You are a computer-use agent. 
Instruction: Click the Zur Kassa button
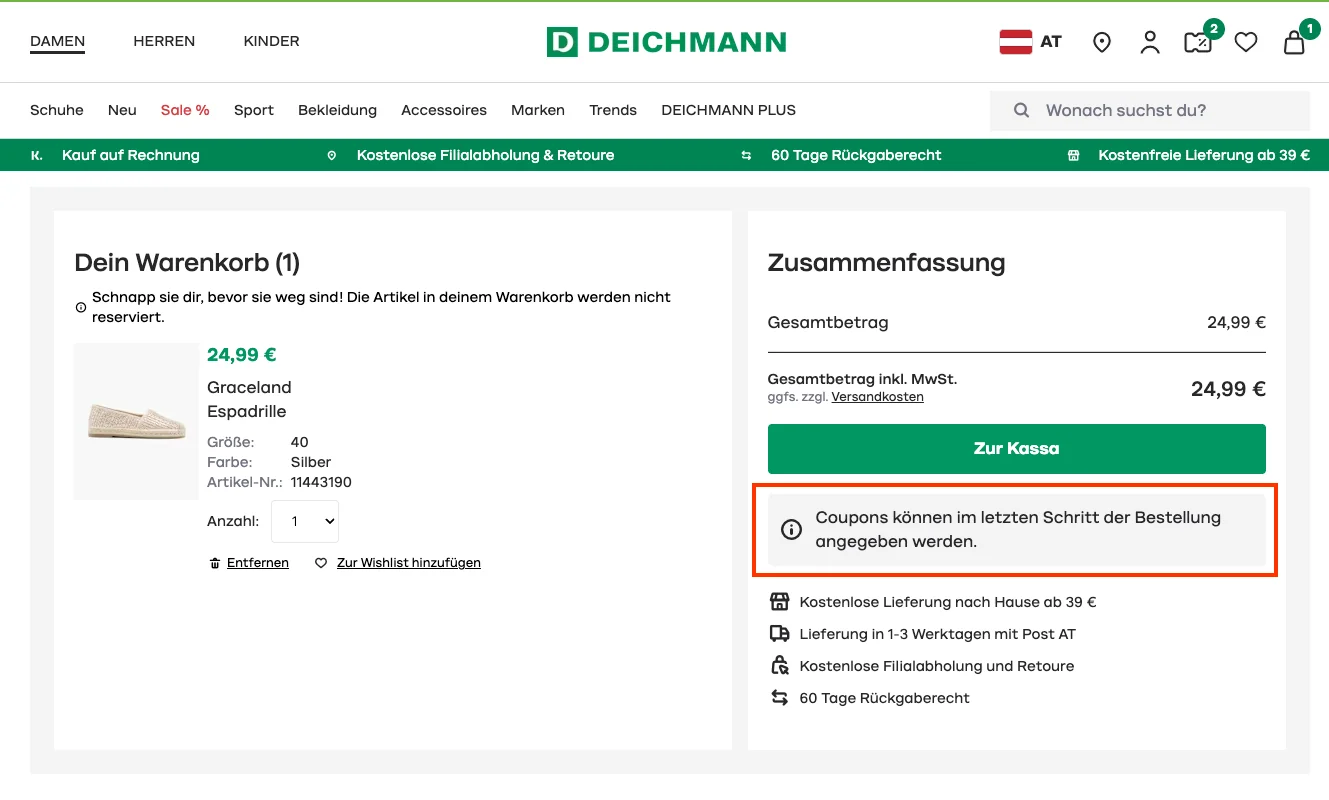(x=1016, y=449)
